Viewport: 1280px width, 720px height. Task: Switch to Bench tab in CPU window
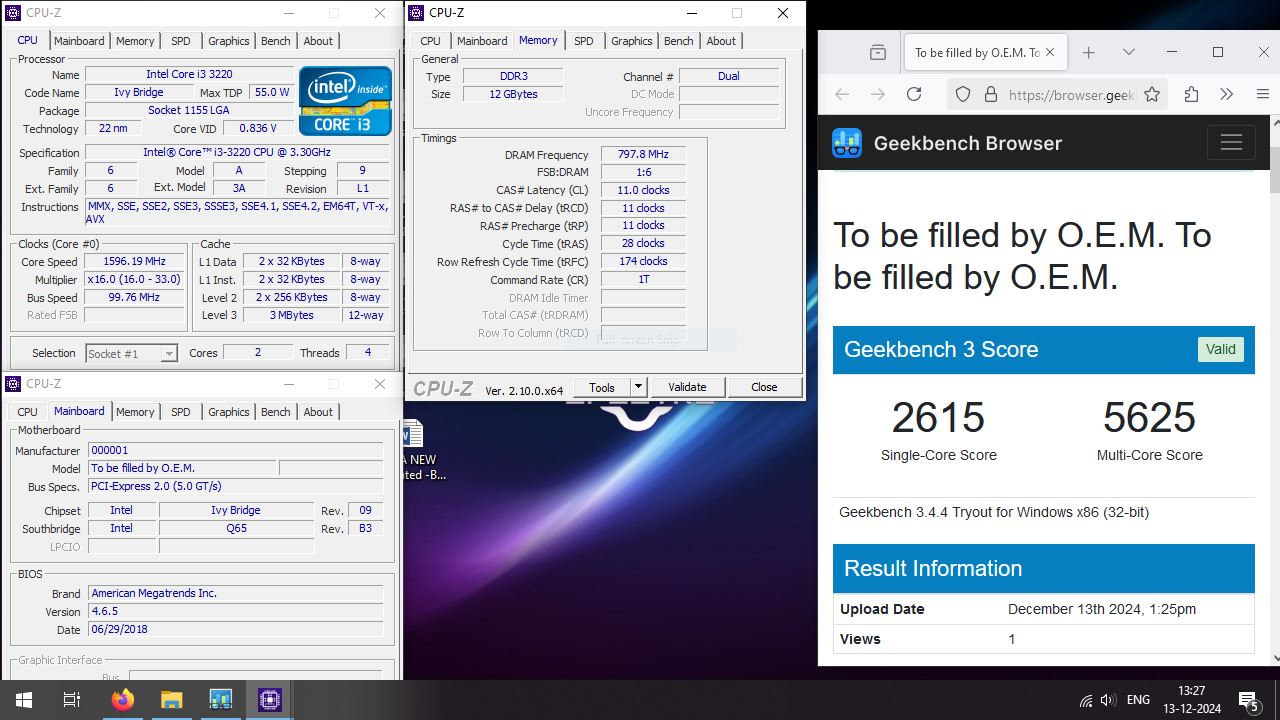point(276,41)
